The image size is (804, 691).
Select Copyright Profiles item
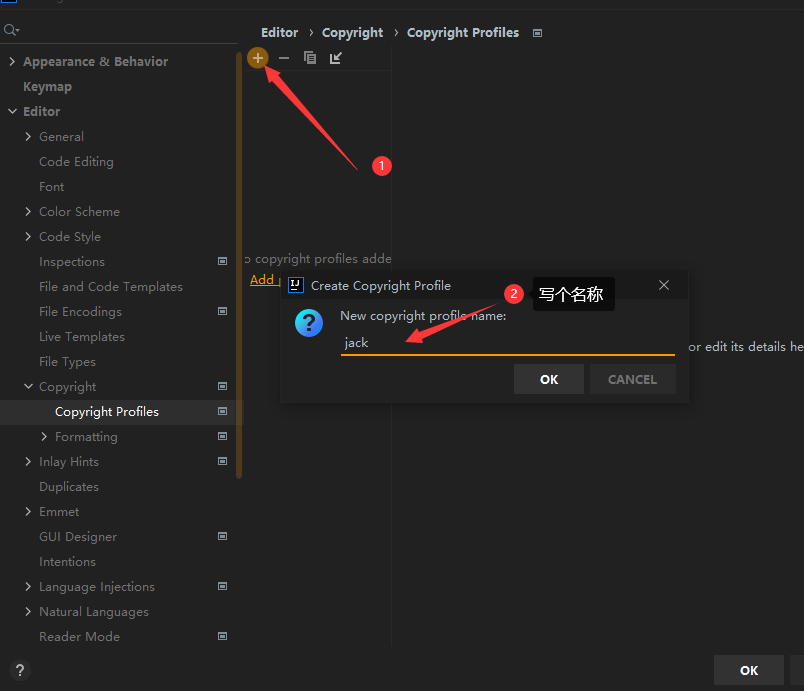pos(107,412)
